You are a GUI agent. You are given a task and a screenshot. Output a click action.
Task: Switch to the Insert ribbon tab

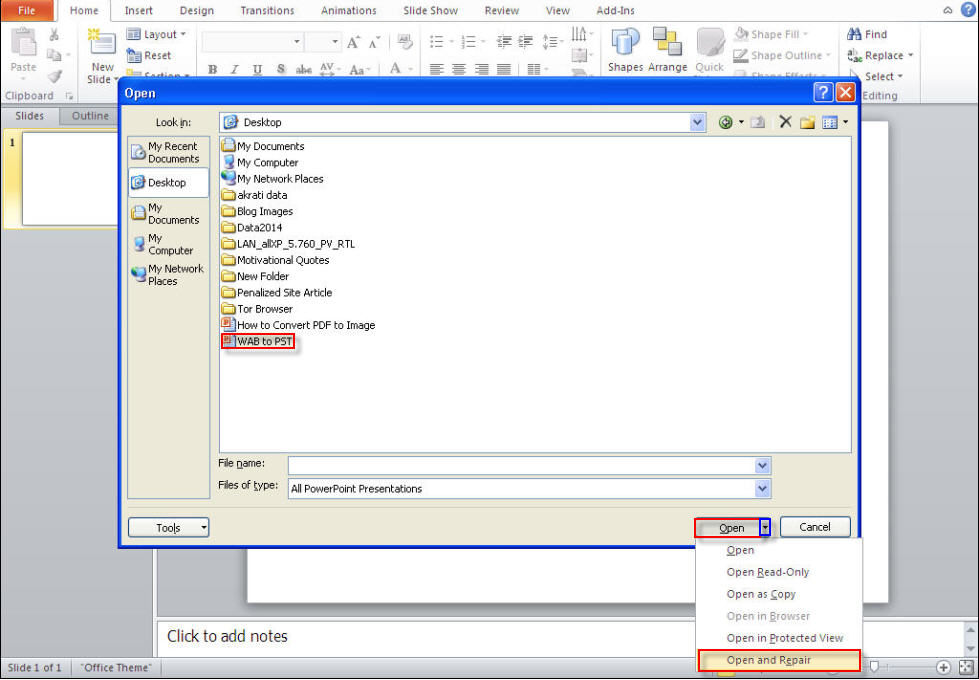pos(138,11)
